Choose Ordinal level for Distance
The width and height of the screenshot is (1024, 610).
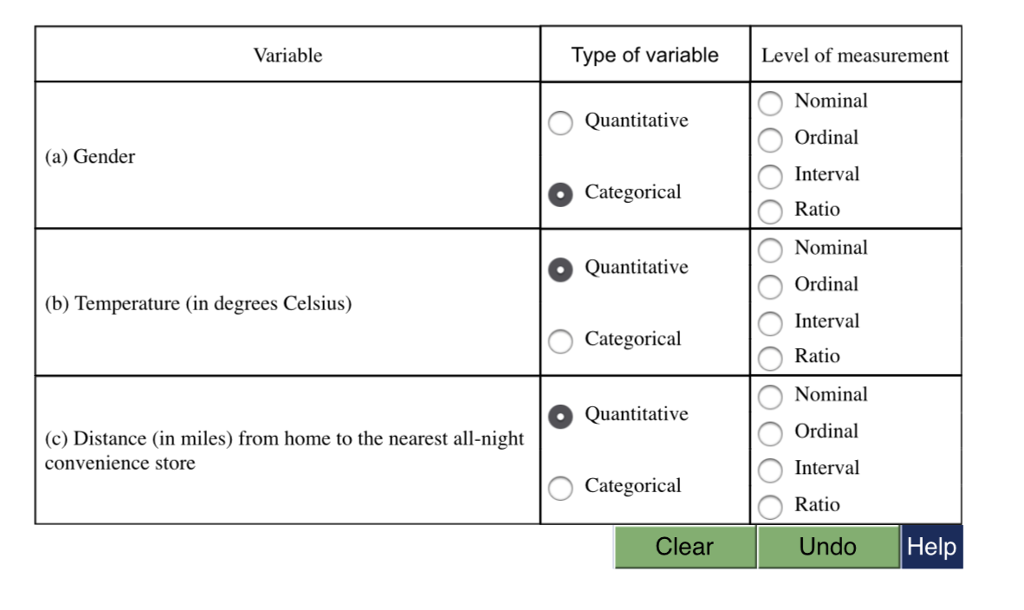pos(771,433)
